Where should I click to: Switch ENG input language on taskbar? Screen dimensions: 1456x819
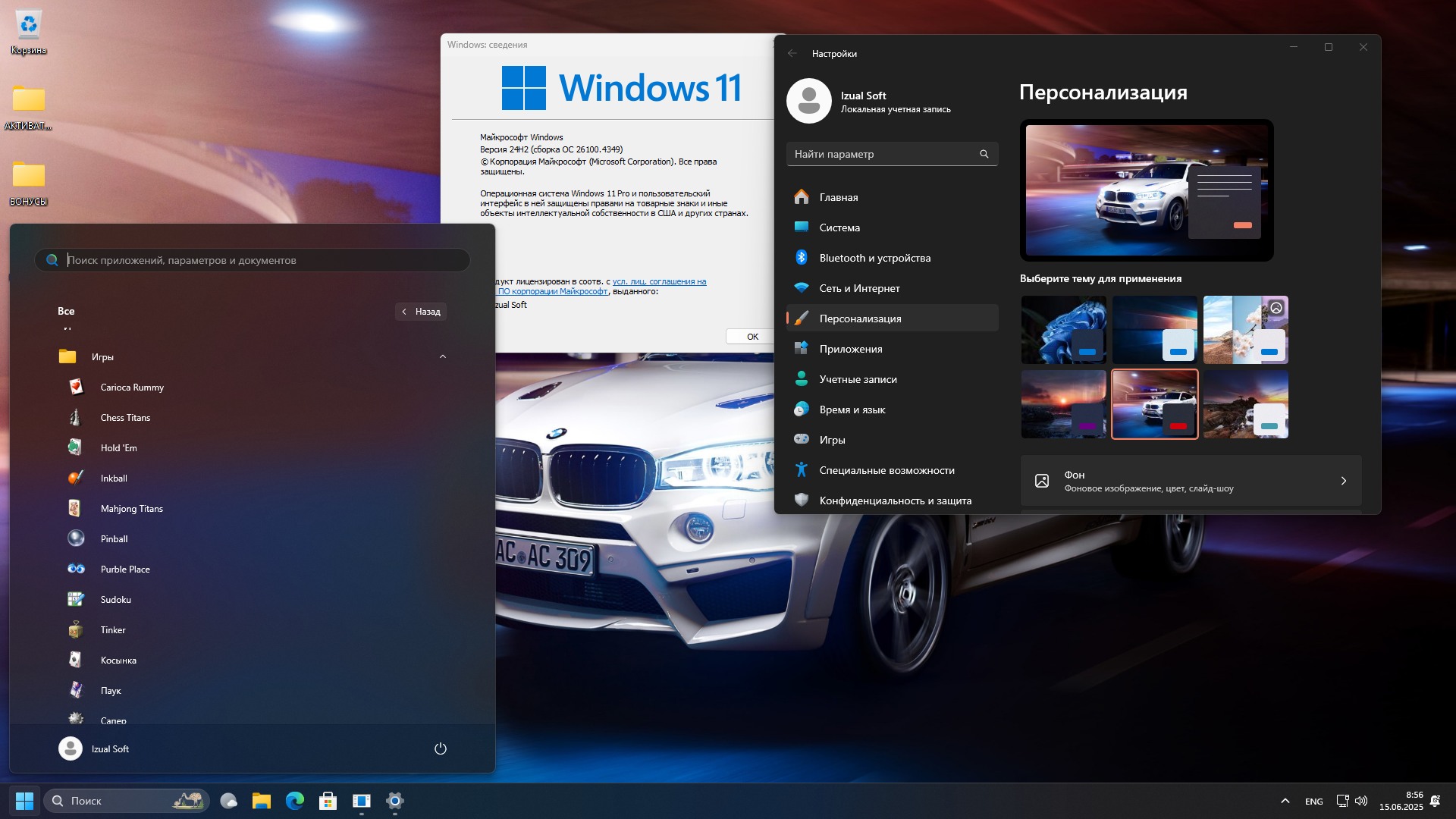click(1314, 802)
